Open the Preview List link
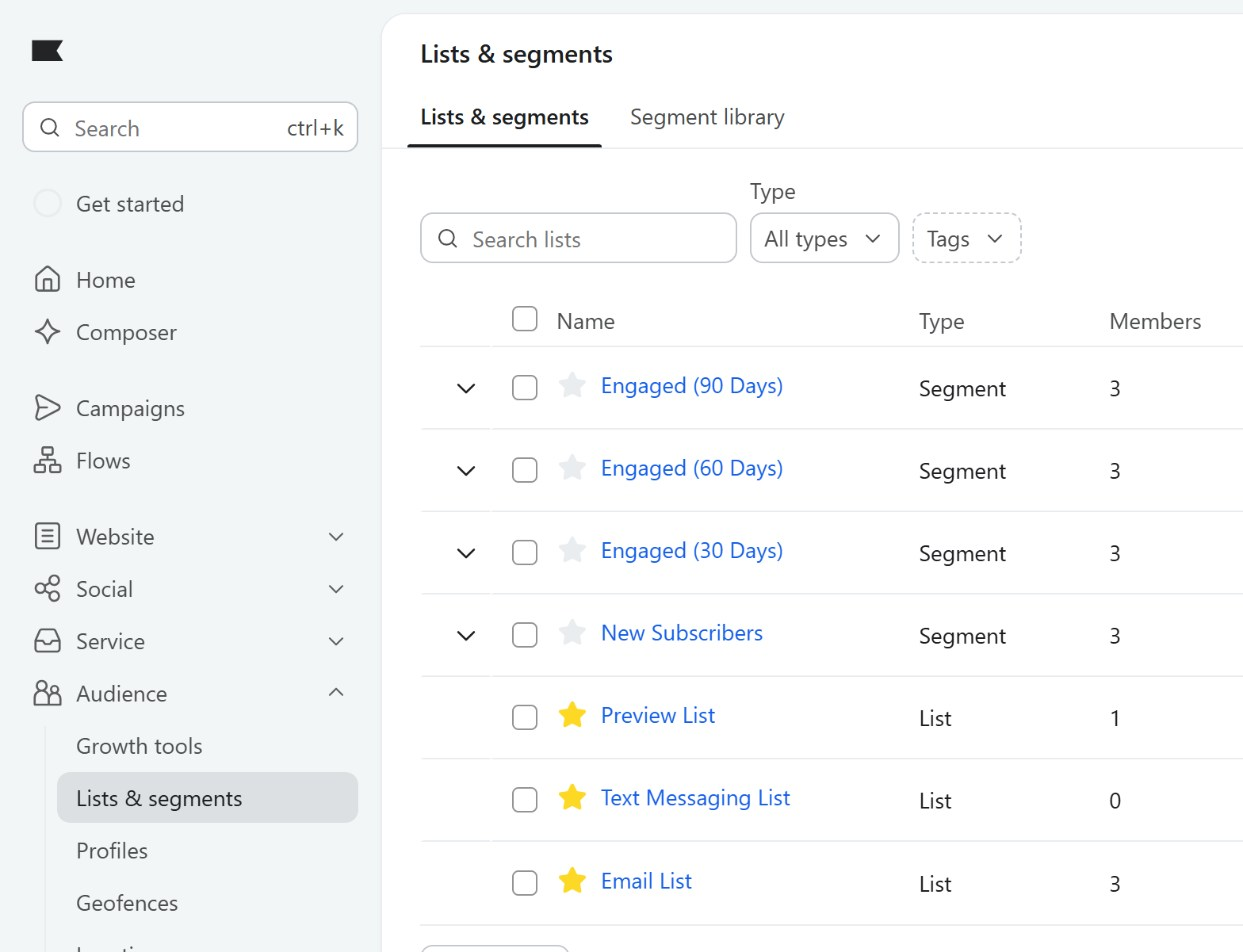Image resolution: width=1243 pixels, height=952 pixels. pos(658,715)
